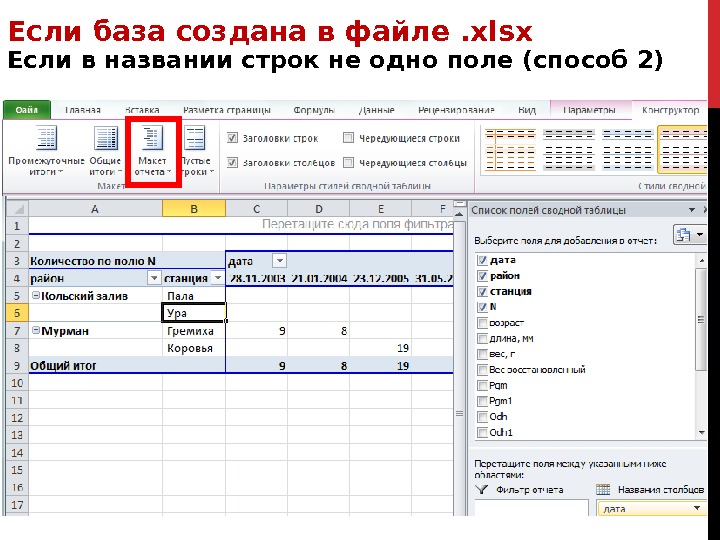Select column C header

pyautogui.click(x=256, y=209)
